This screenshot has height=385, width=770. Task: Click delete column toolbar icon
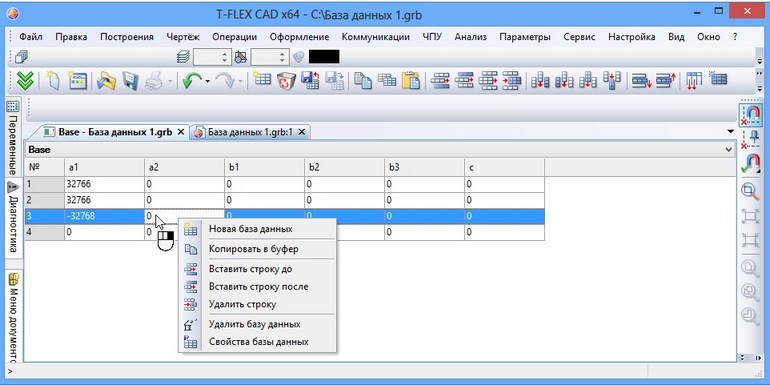click(x=612, y=81)
